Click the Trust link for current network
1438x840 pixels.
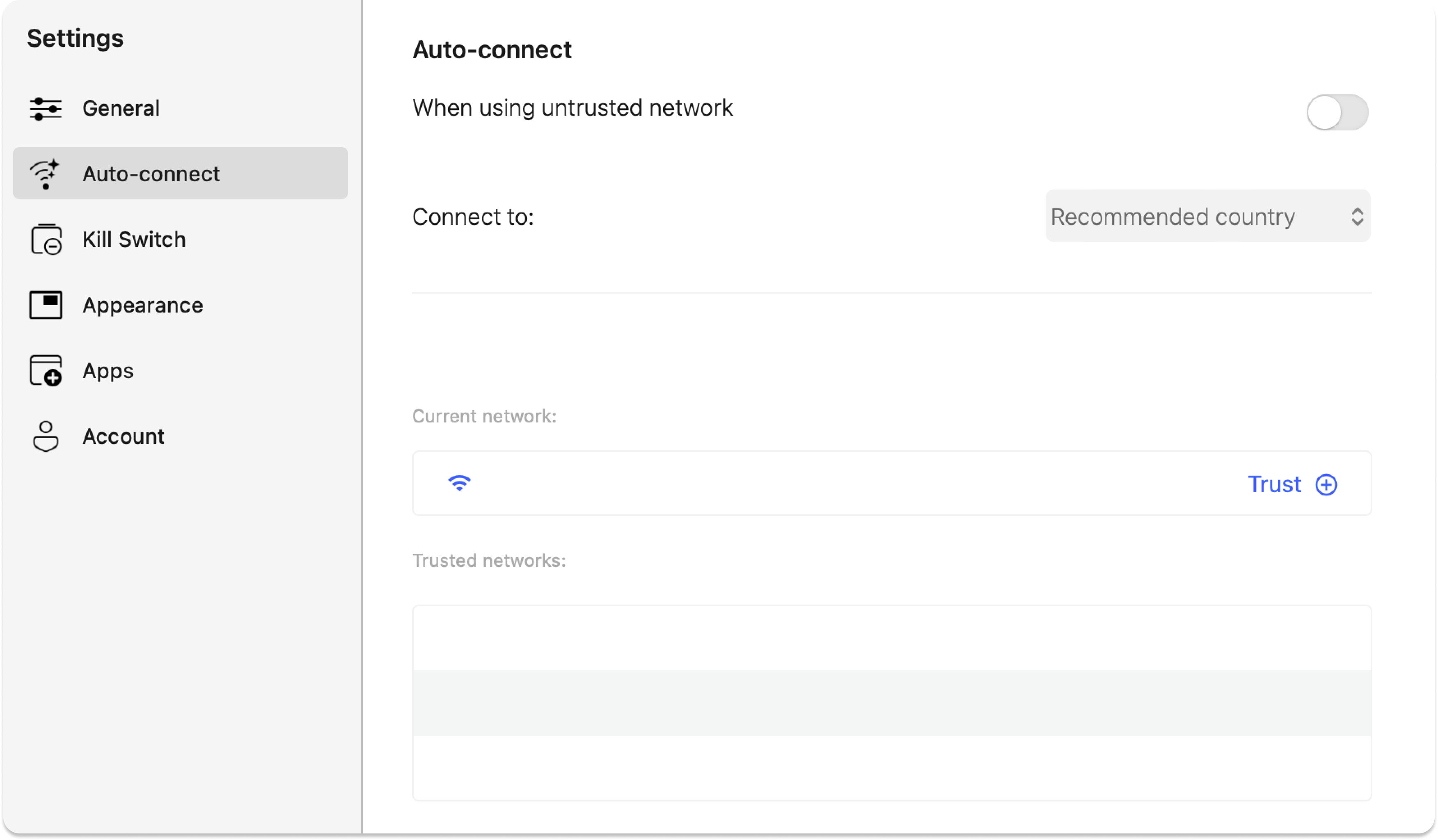1274,484
